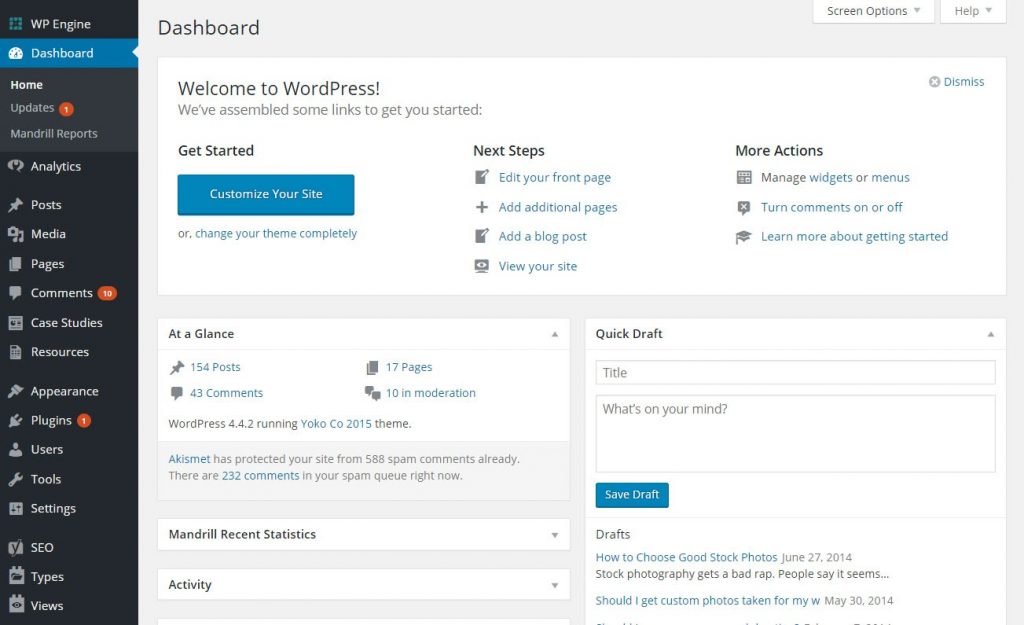Select the Media library icon
Screen dimensions: 1024x625
tap(15, 234)
